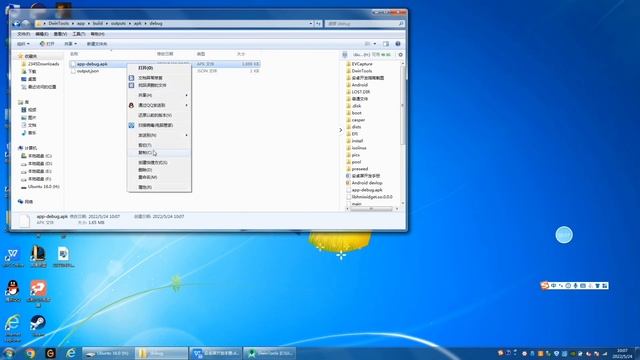Click the Open button in Explorer toolbar
The width and height of the screenshot is (640, 360).
47,44
